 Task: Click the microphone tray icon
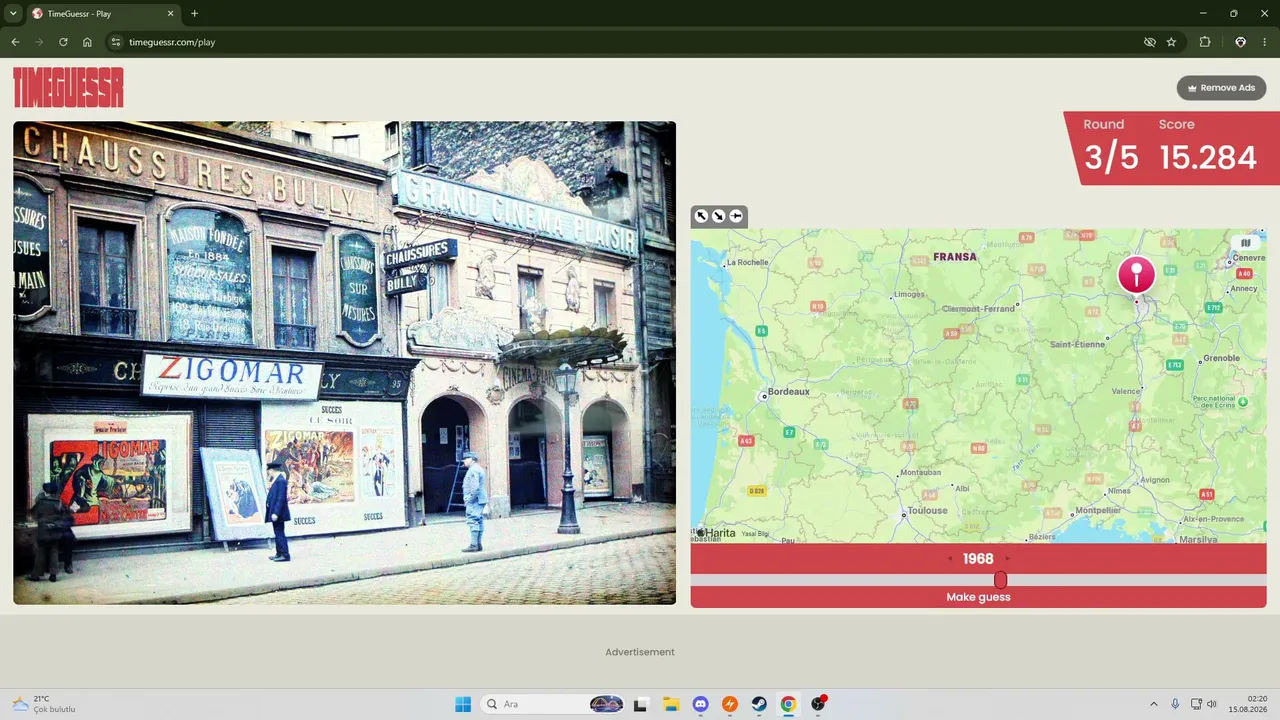(x=1175, y=704)
